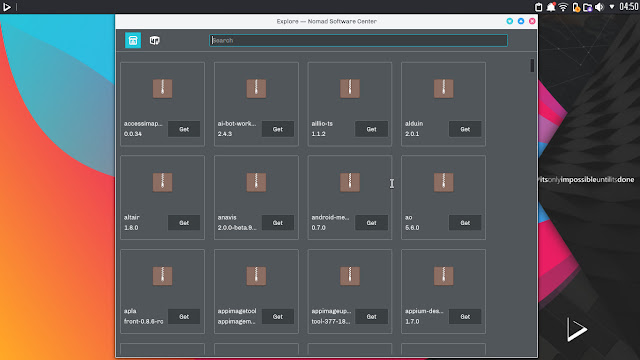Minimize the Nomad Software Center window
Screen dimensions: 640x360
509,21
